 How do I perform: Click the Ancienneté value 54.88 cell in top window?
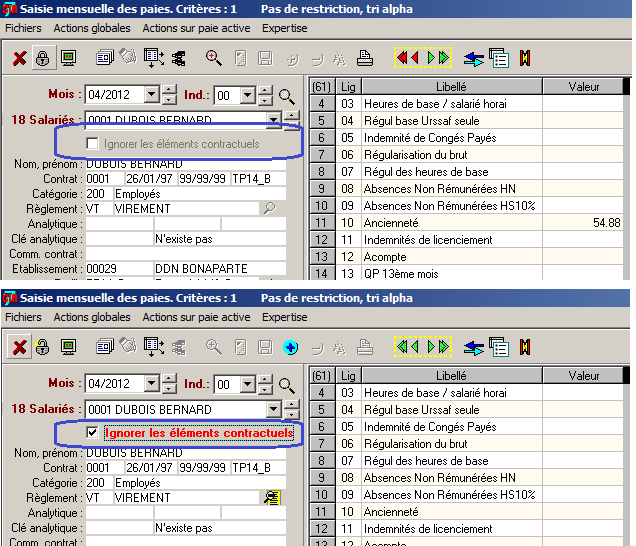point(583,223)
